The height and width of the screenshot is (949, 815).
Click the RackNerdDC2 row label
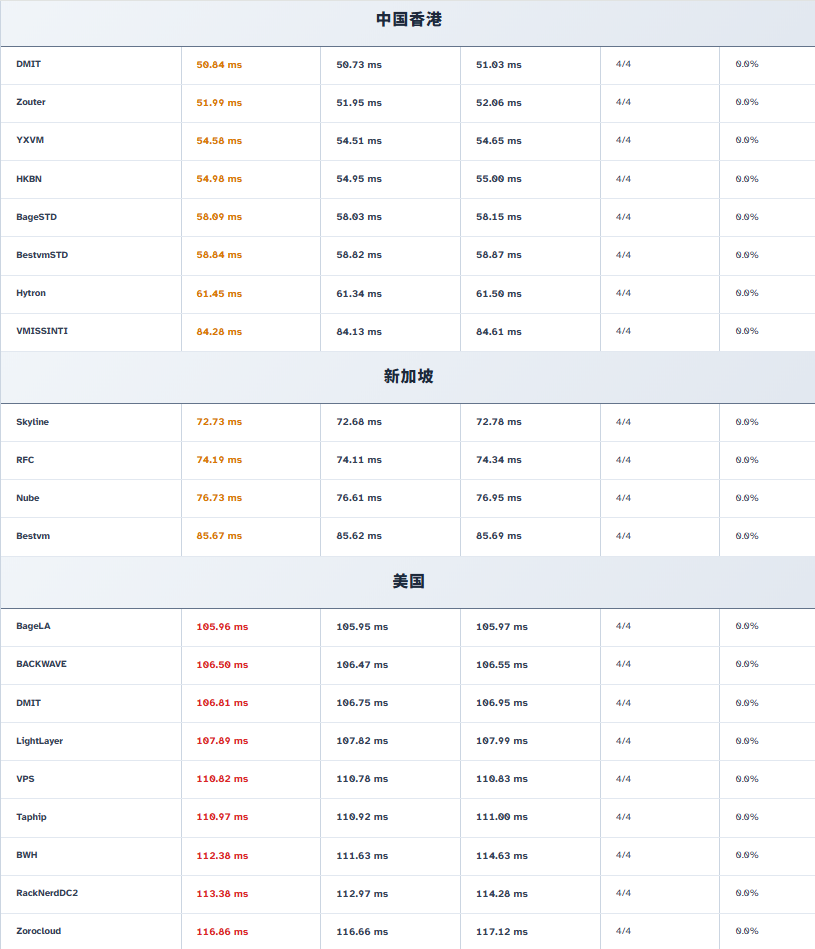pos(47,893)
